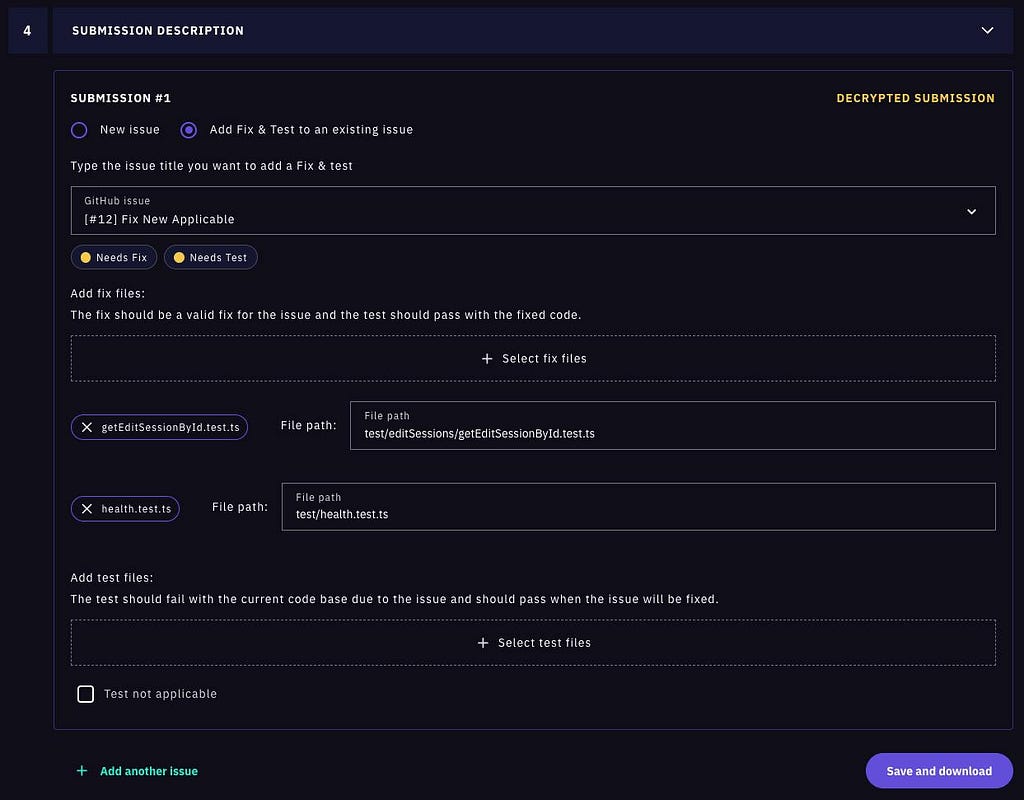This screenshot has width=1024, height=800.
Task: Click the Needs Fix yellow status tag
Action: point(114,257)
